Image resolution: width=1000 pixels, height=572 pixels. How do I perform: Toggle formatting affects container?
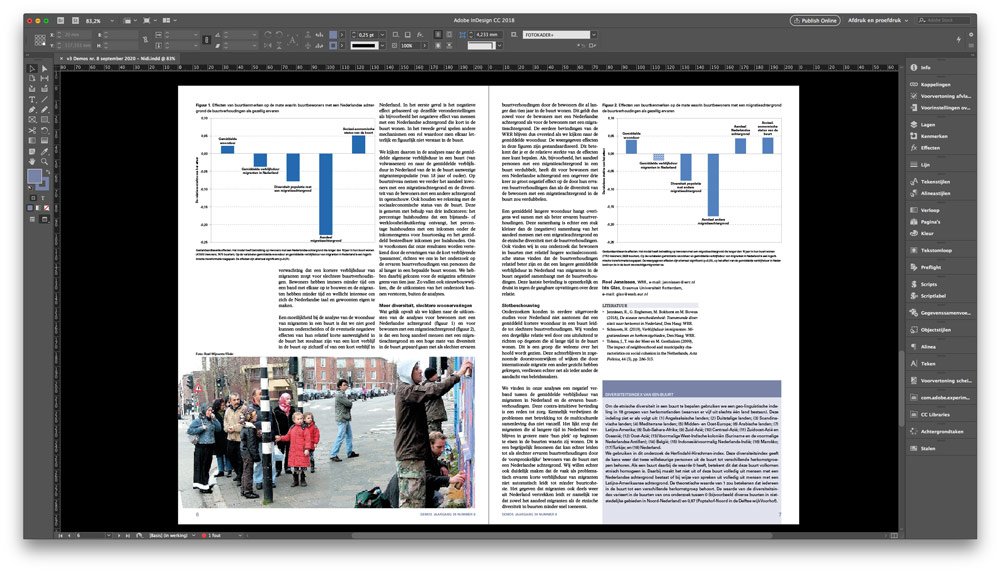[x=33, y=198]
